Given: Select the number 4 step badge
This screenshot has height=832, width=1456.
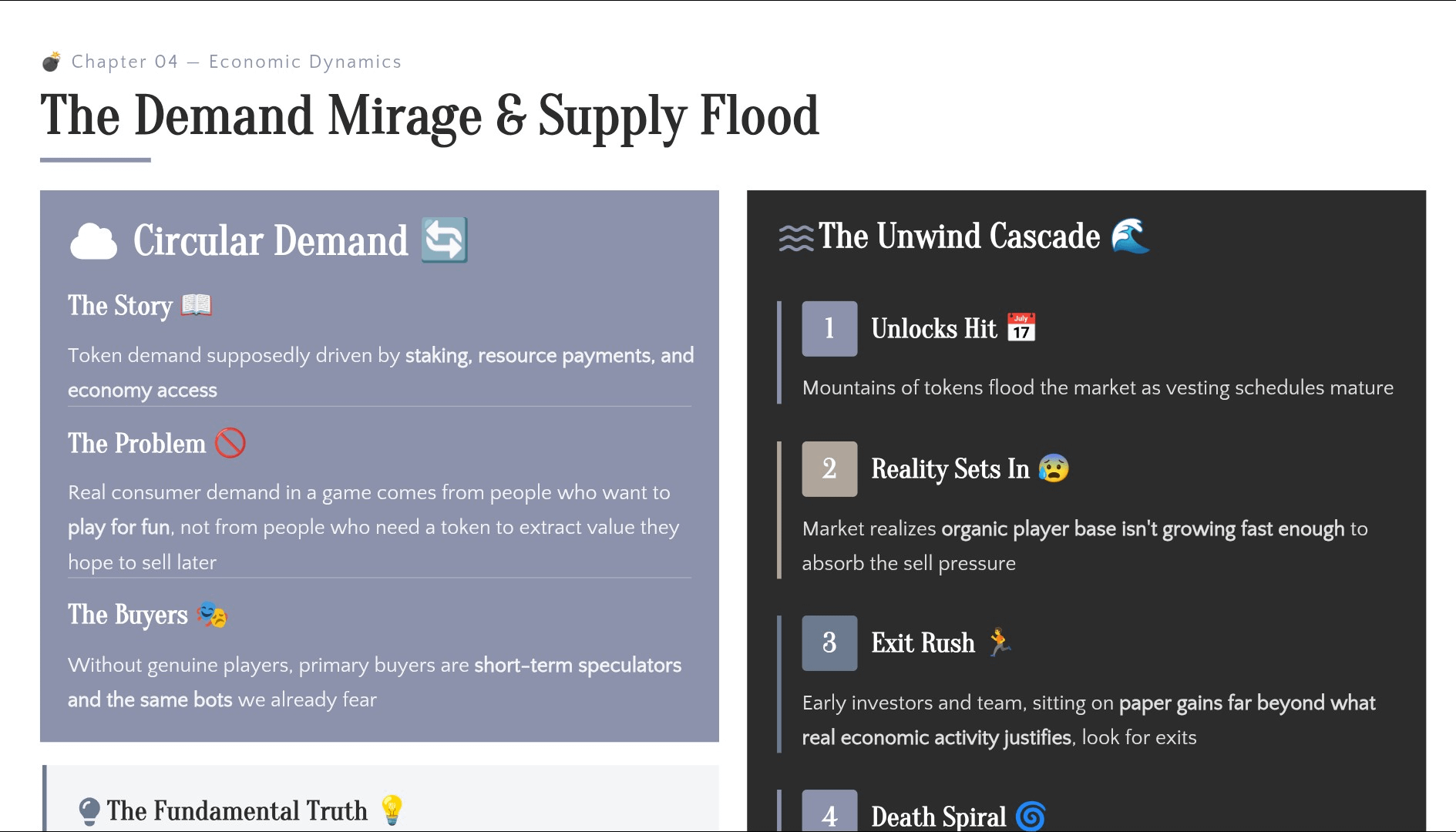Looking at the screenshot, I should point(829,811).
